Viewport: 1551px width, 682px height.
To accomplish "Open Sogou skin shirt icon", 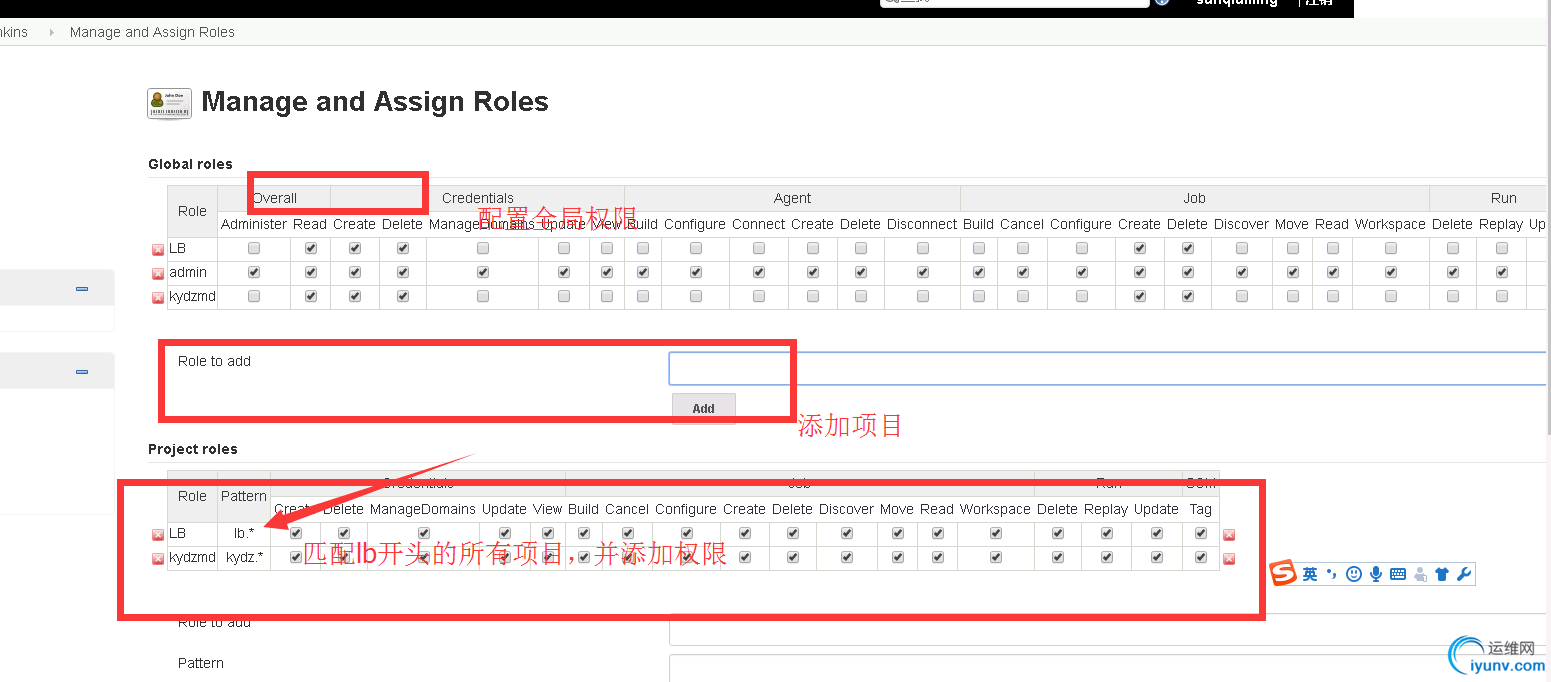I will [x=1442, y=574].
